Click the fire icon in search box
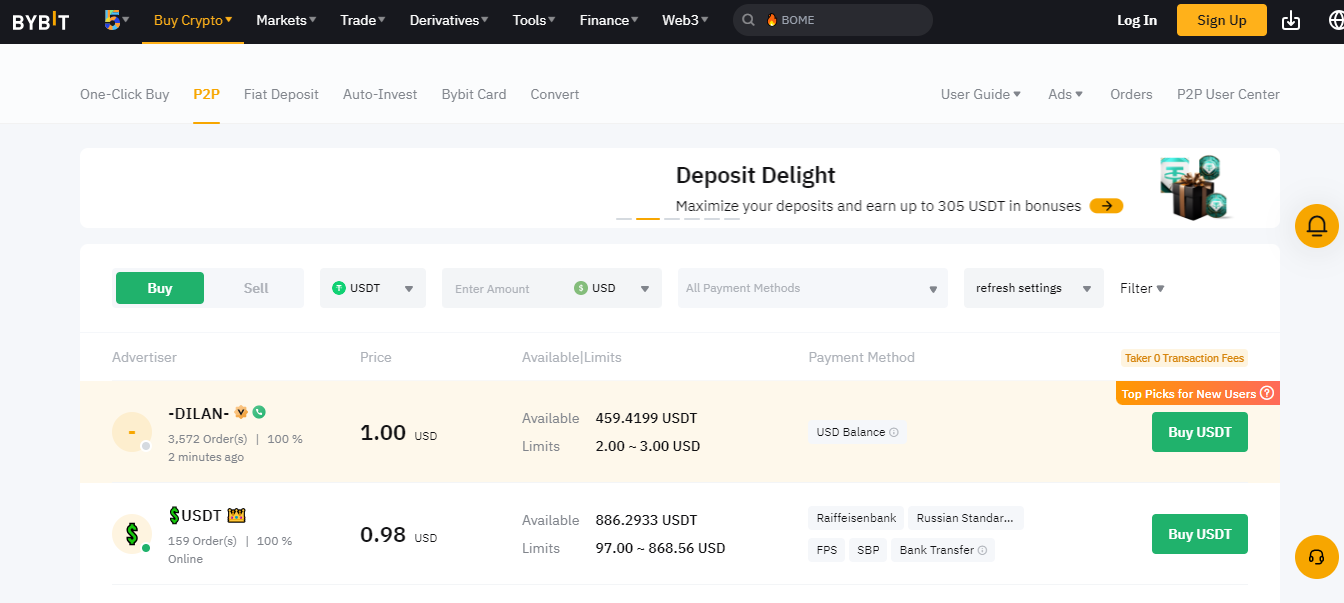This screenshot has width=1344, height=603. coord(771,20)
